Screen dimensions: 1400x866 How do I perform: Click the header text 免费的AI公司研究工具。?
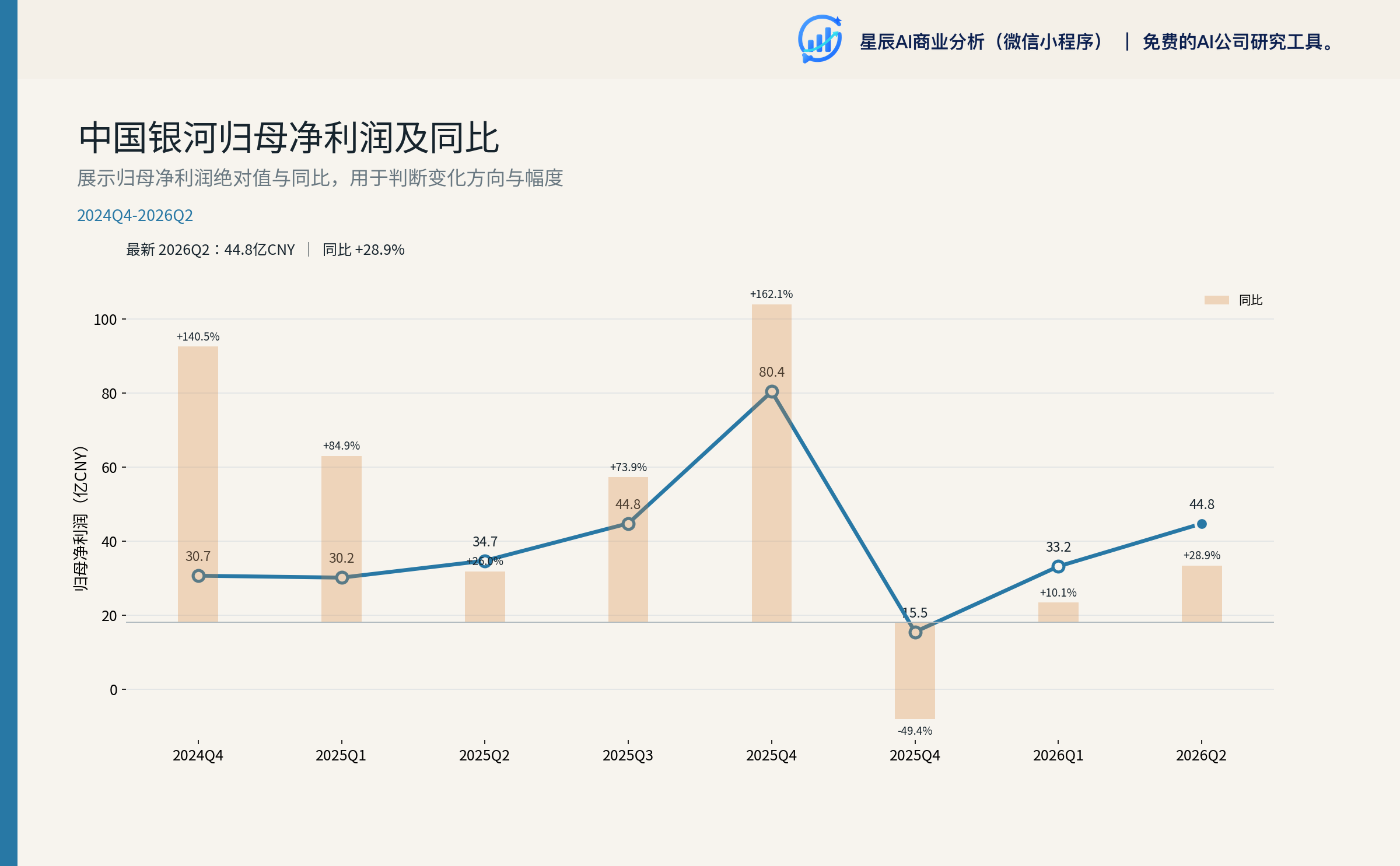tap(1238, 41)
